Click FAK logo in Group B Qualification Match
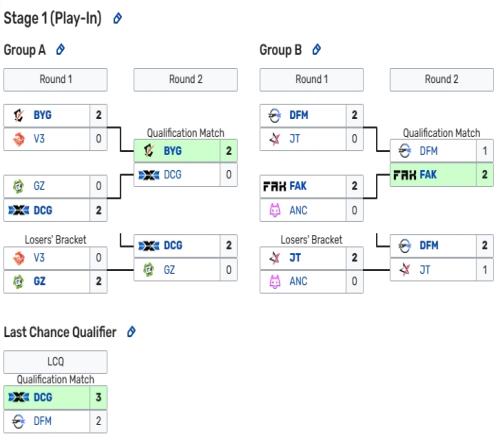This screenshot has width=500, height=440. pos(405,175)
